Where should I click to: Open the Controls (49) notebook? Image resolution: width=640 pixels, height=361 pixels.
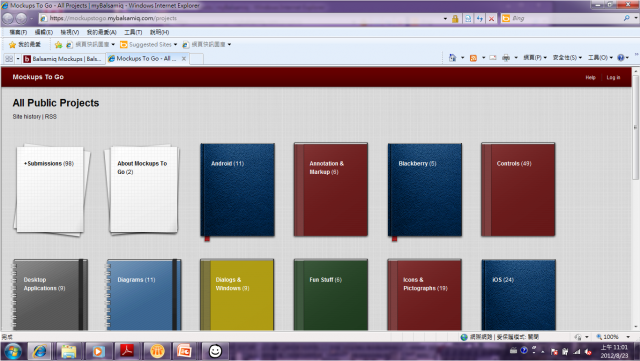point(518,189)
